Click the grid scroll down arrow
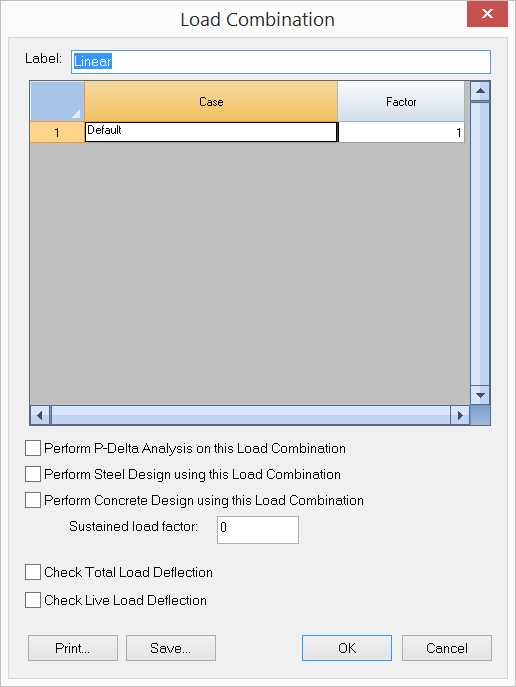516x687 pixels. click(480, 395)
